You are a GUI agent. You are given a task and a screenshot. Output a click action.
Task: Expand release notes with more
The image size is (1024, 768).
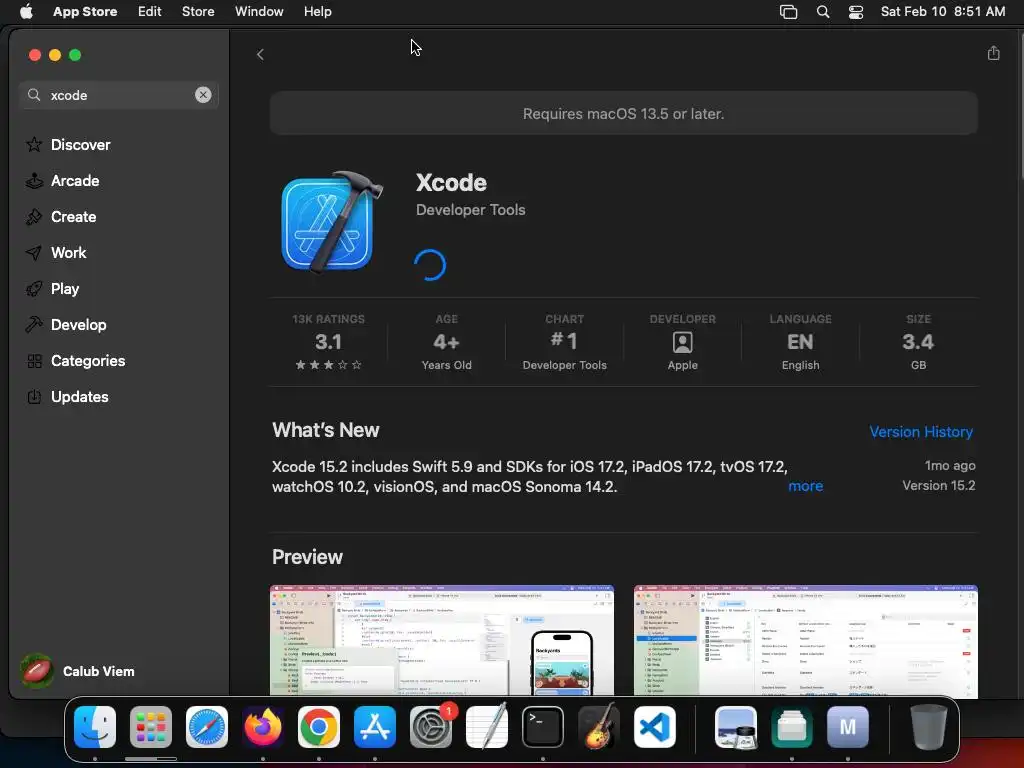[805, 486]
